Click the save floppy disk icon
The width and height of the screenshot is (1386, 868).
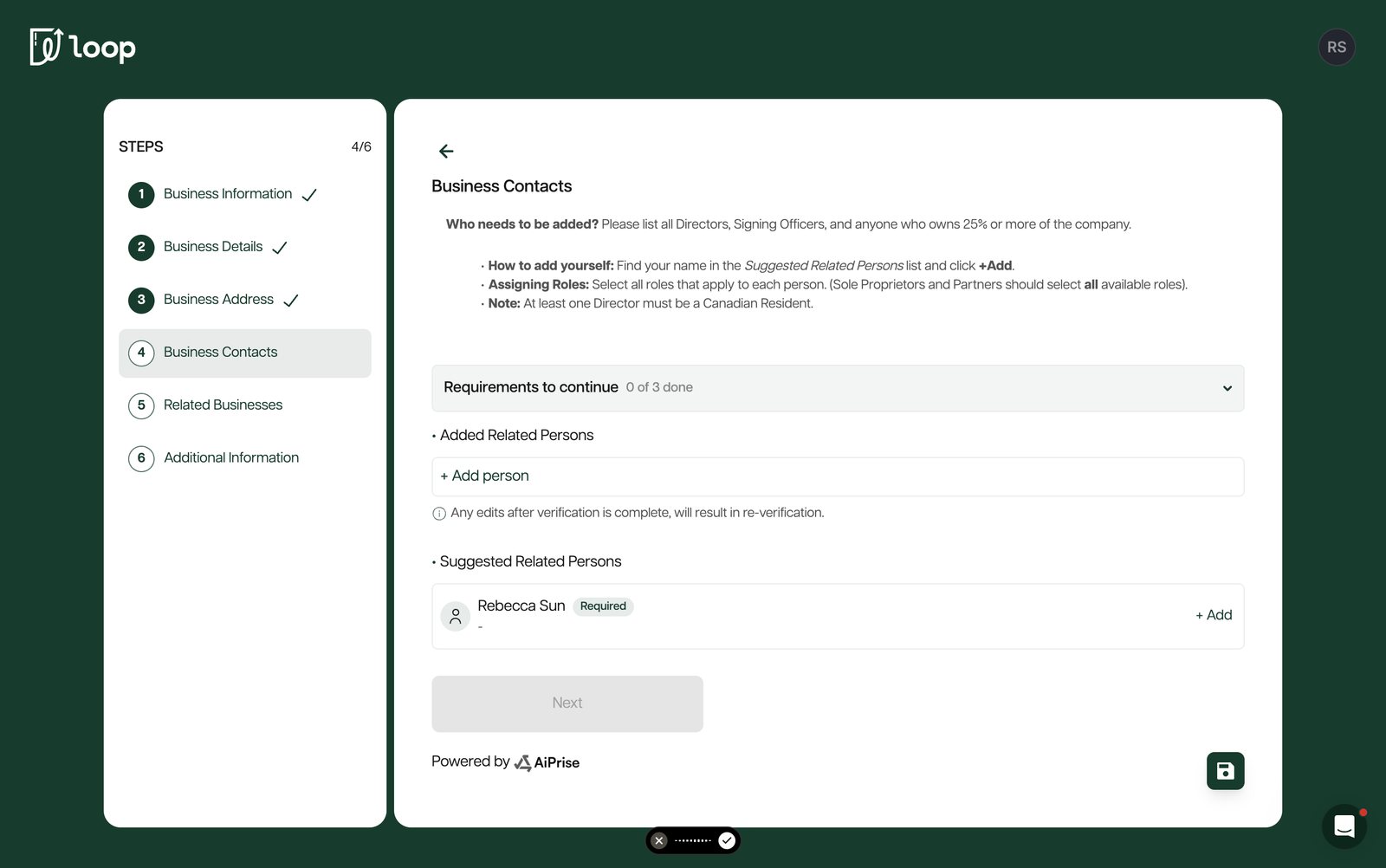[1225, 771]
